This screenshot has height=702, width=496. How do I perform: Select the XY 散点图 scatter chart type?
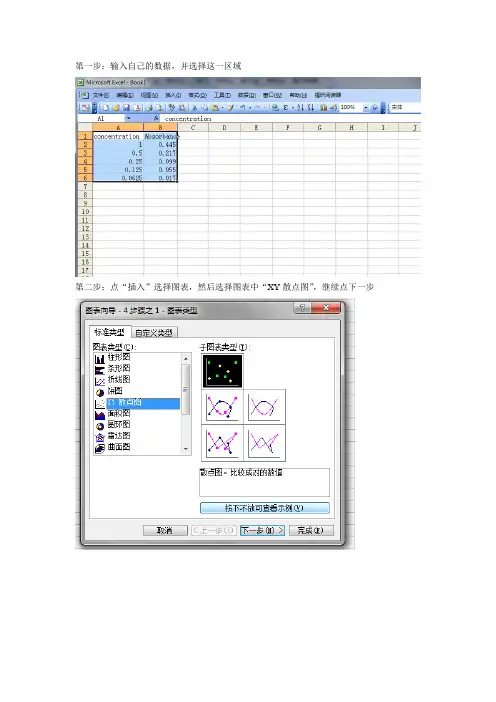click(137, 402)
